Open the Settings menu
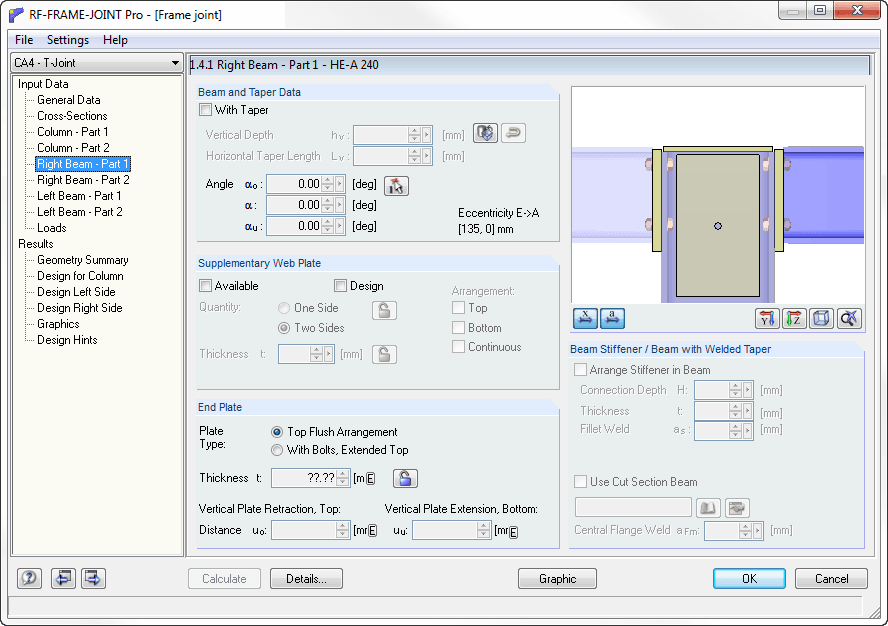Image resolution: width=888 pixels, height=626 pixels. coord(68,40)
